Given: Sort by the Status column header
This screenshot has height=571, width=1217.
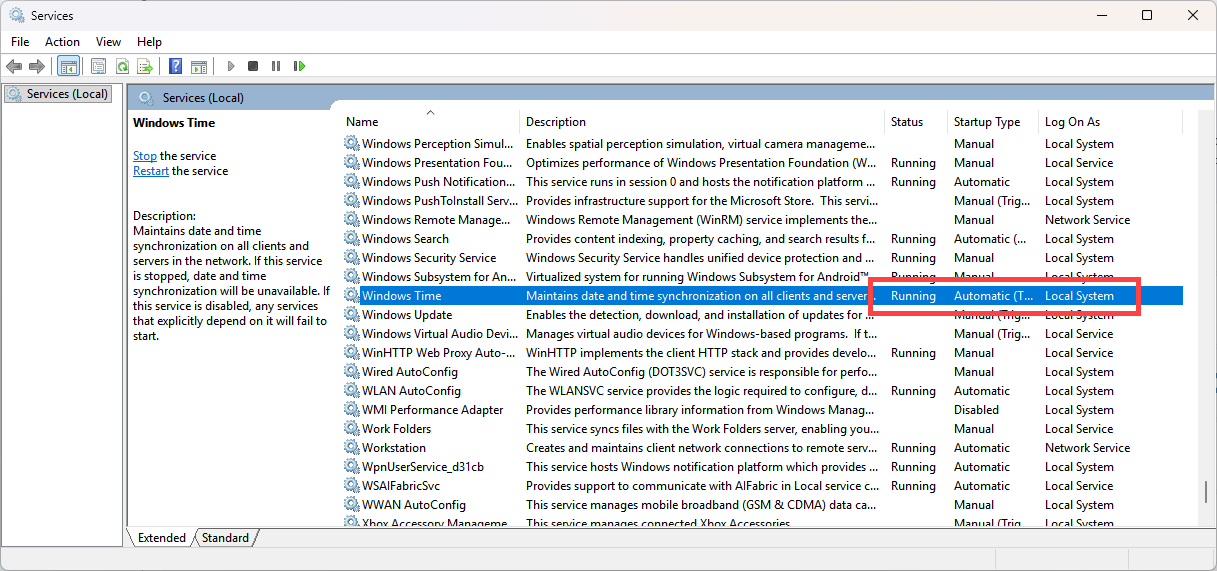Looking at the screenshot, I should click(916, 122).
